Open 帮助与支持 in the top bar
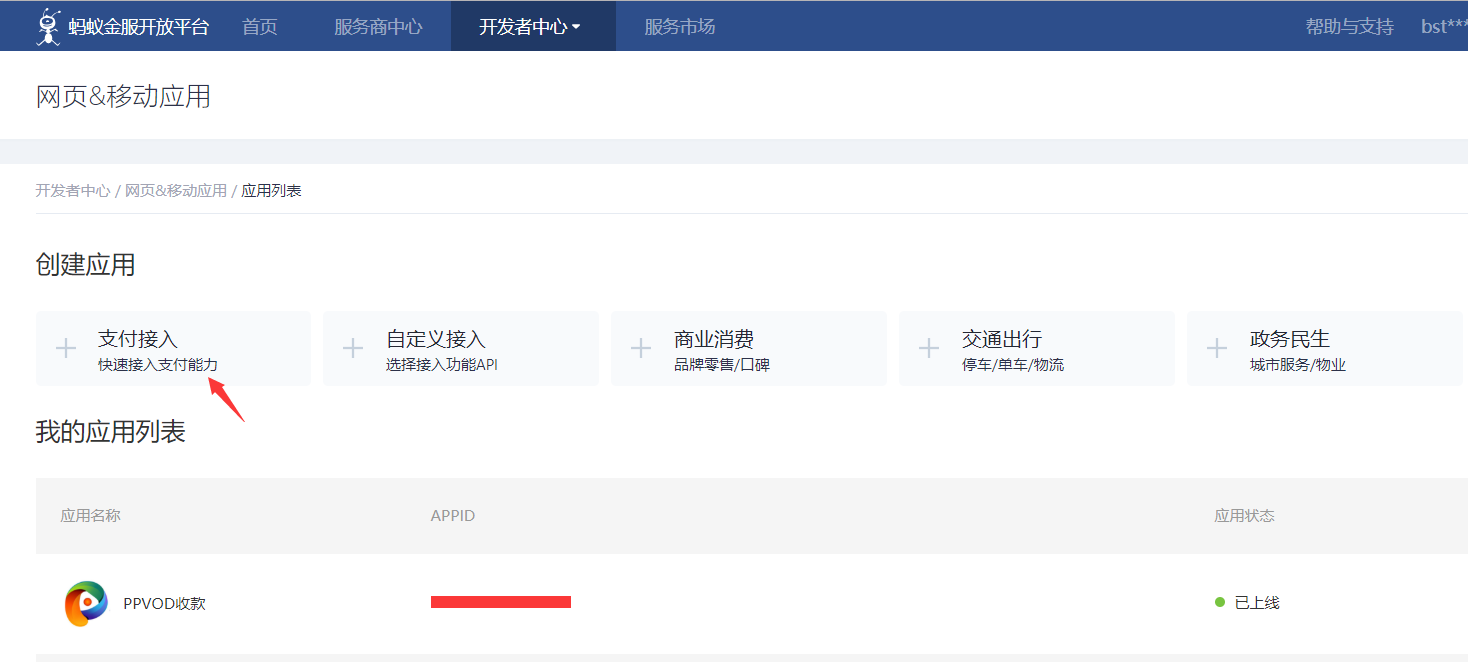 coord(1349,27)
